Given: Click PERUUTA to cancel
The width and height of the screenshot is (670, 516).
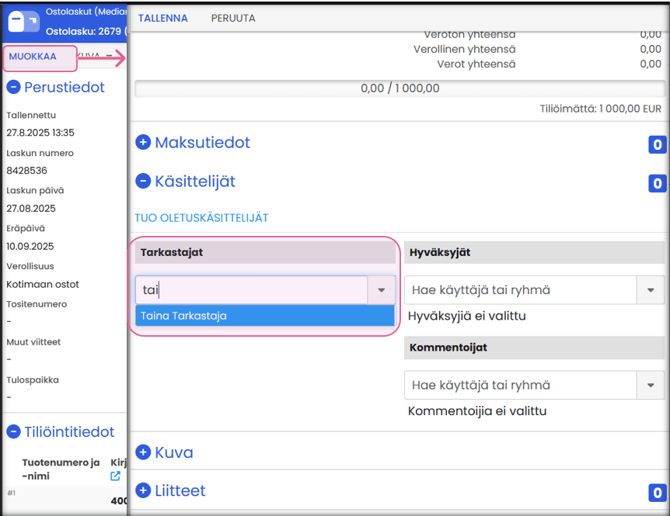Looking at the screenshot, I should pyautogui.click(x=233, y=18).
